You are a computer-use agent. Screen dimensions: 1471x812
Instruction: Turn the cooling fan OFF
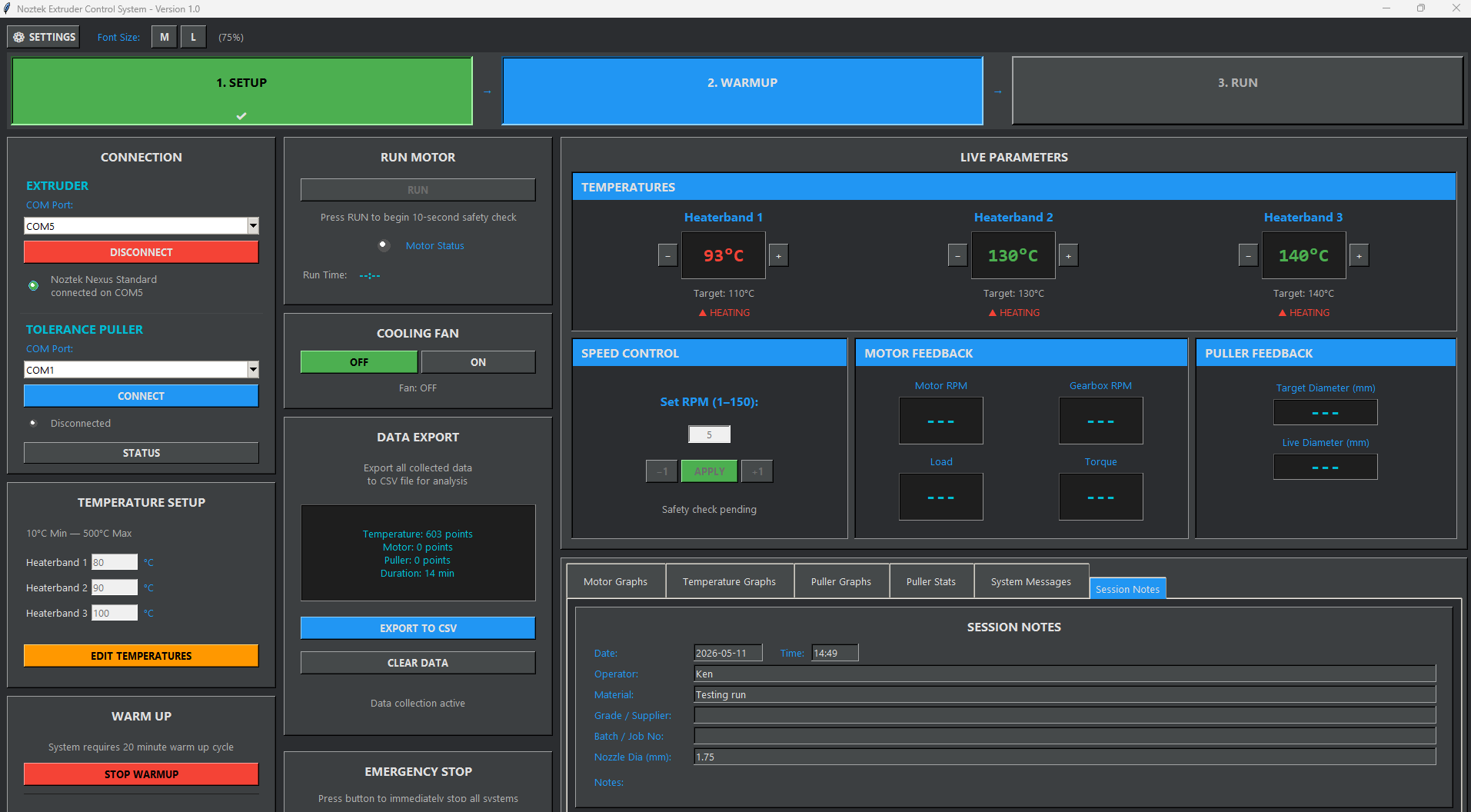click(359, 362)
